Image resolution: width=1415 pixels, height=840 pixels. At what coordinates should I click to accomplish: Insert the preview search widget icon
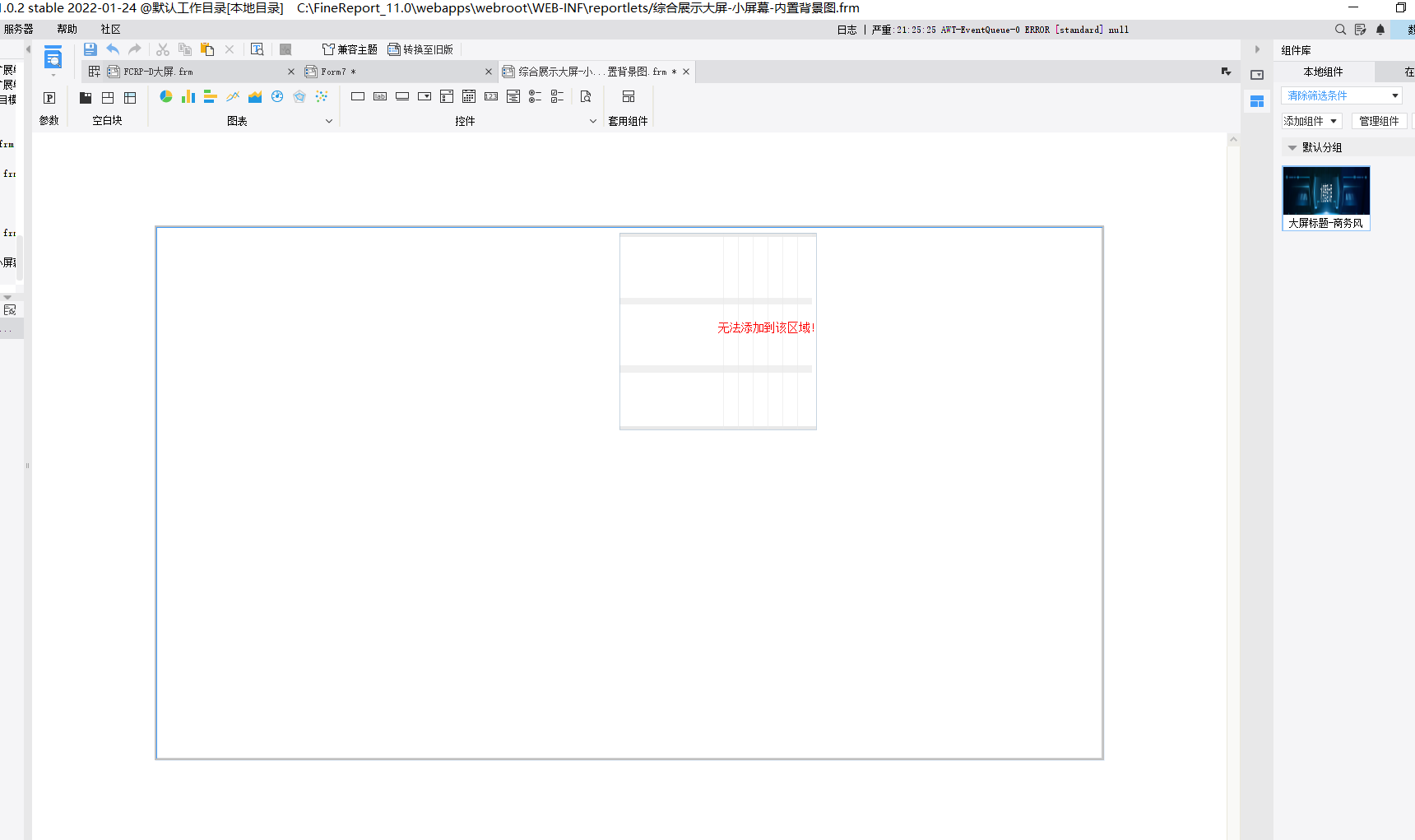coord(586,97)
